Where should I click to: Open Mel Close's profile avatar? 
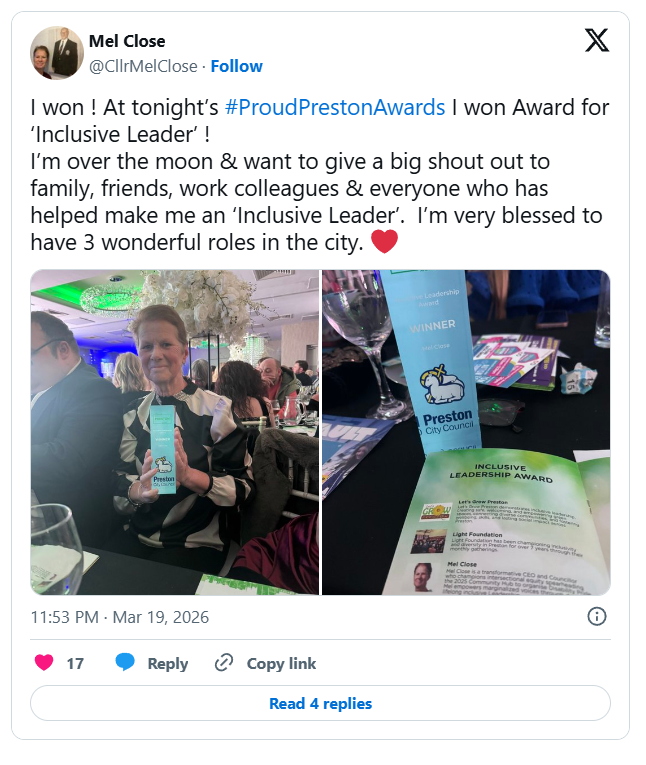pos(57,53)
